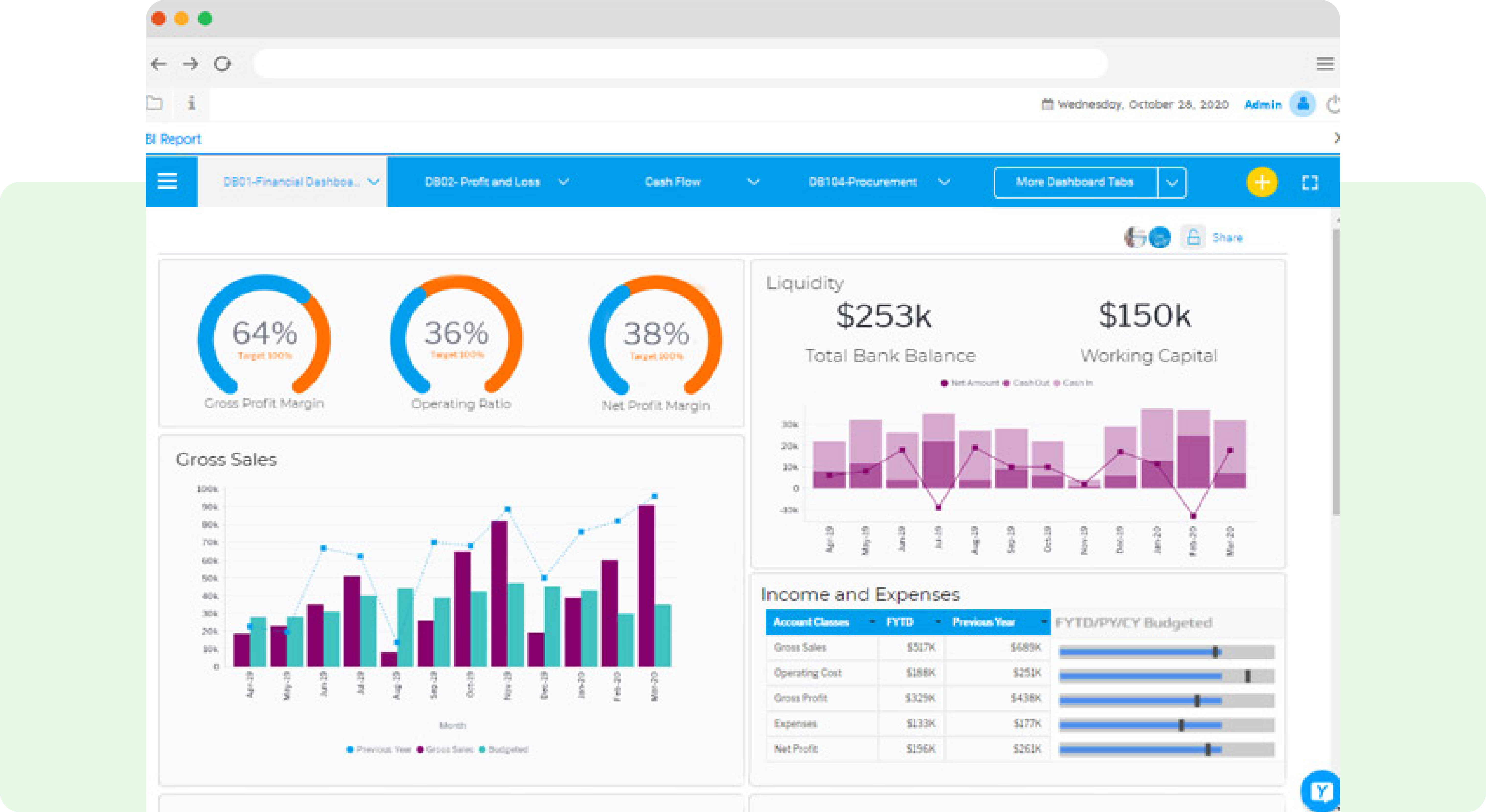Expand DB01-Financial Dashboard tab chevron
1486x812 pixels.
[374, 182]
